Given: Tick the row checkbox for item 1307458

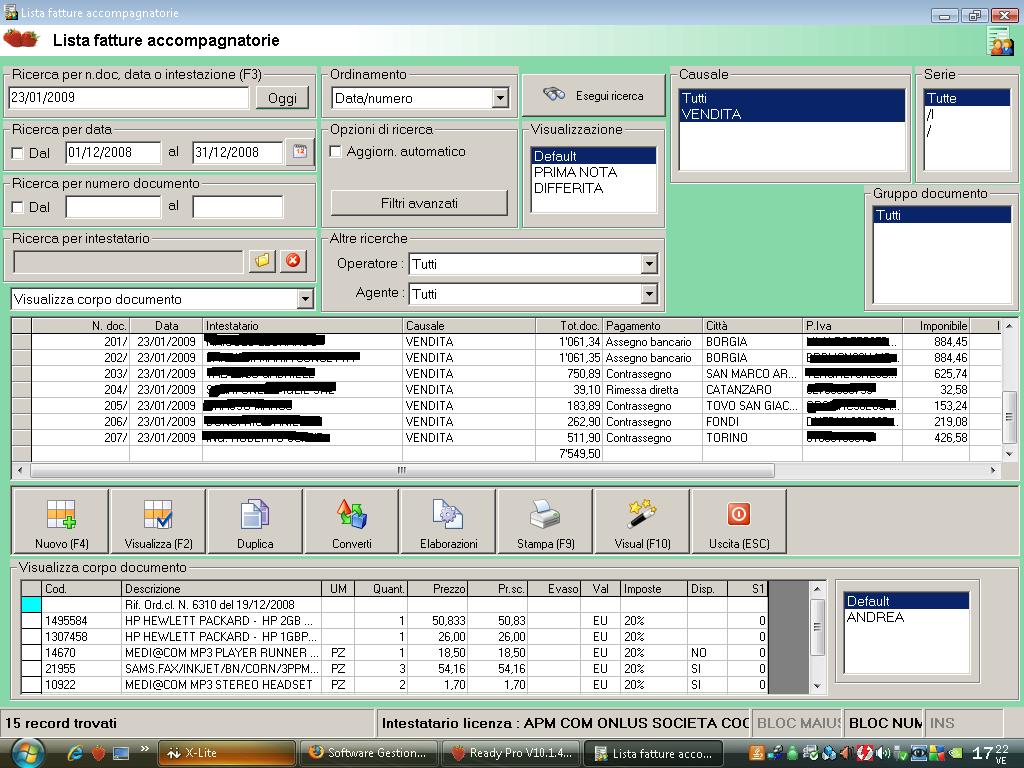Looking at the screenshot, I should 31,637.
